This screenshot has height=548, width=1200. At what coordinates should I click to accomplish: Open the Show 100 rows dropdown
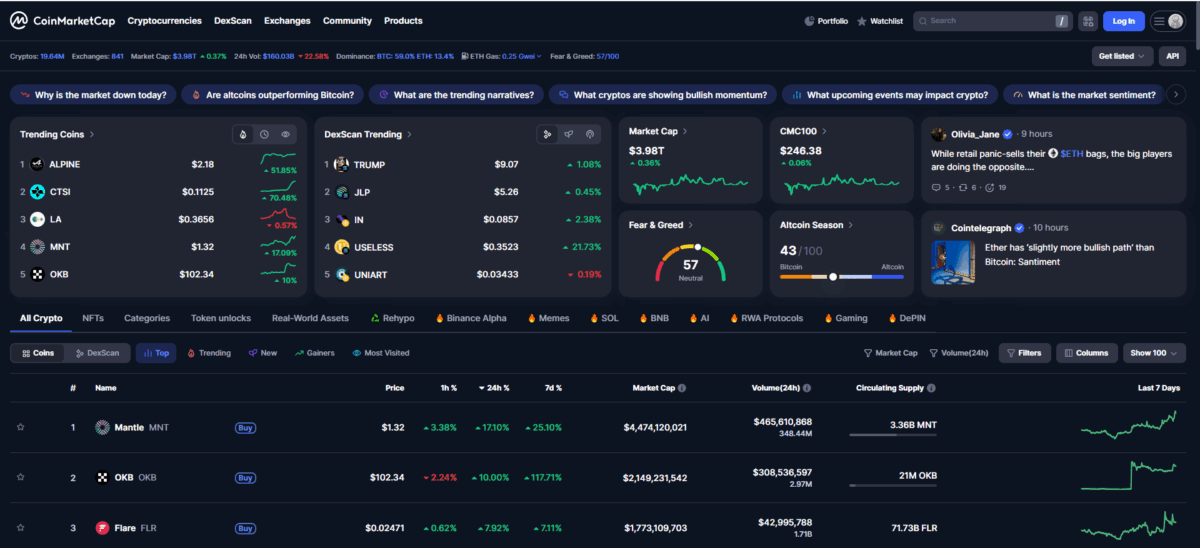[1154, 353]
